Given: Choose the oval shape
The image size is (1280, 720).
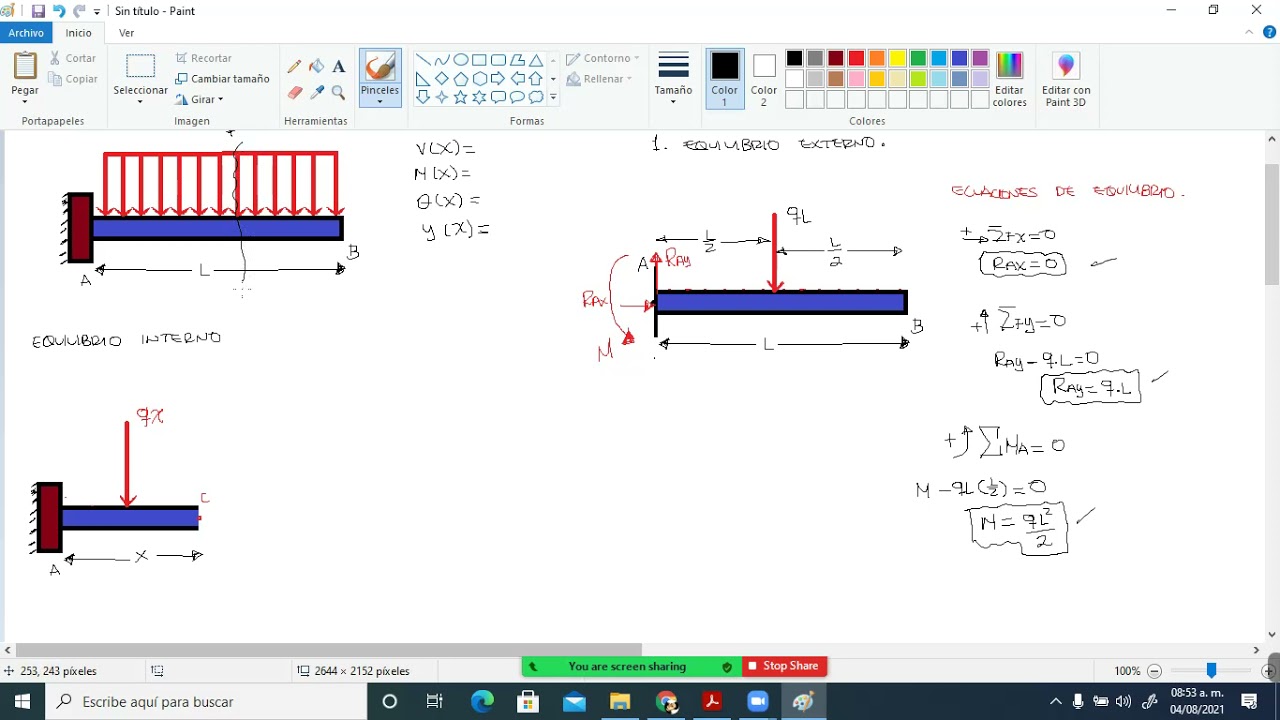Looking at the screenshot, I should (460, 60).
